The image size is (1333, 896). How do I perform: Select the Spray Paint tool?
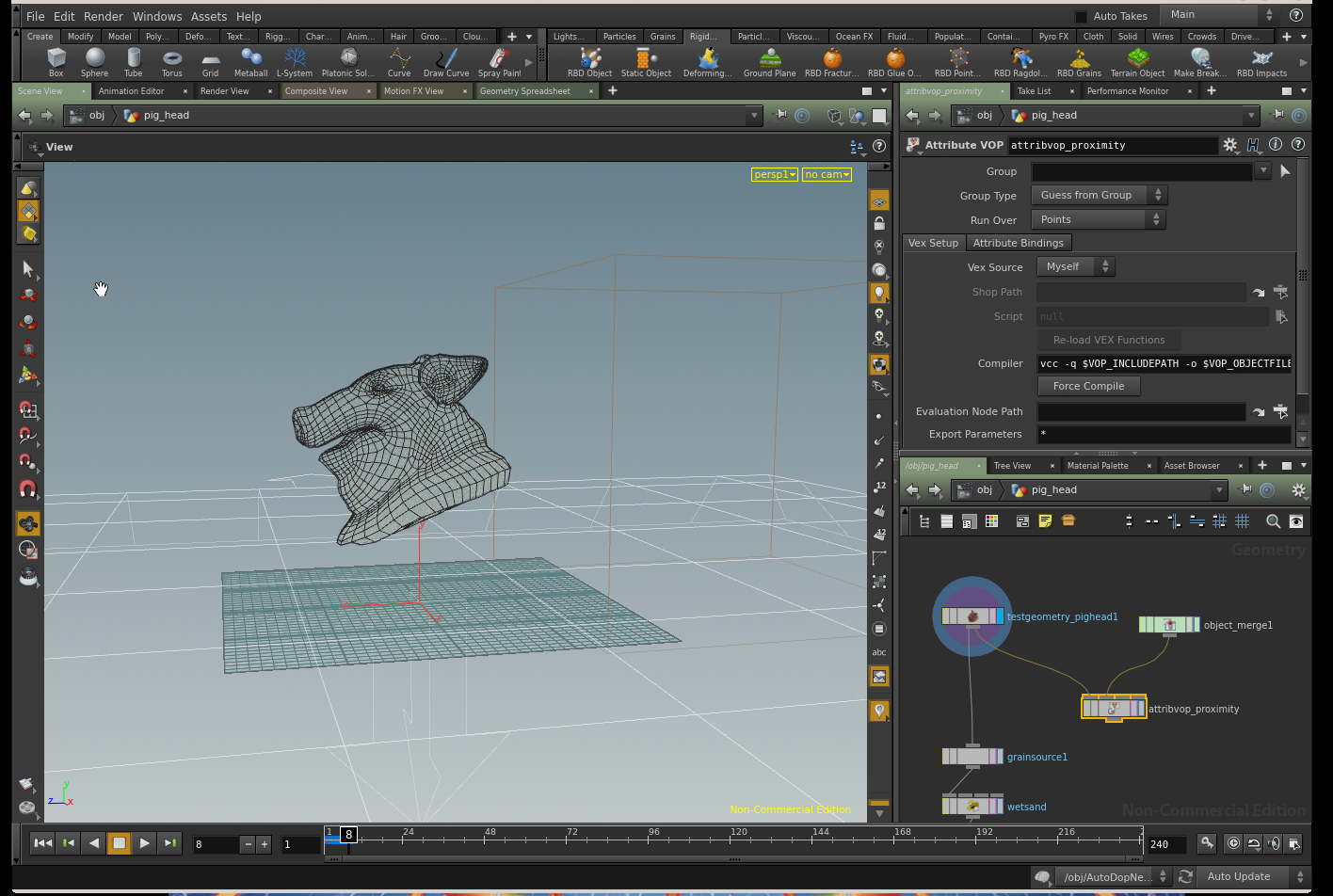point(499,62)
